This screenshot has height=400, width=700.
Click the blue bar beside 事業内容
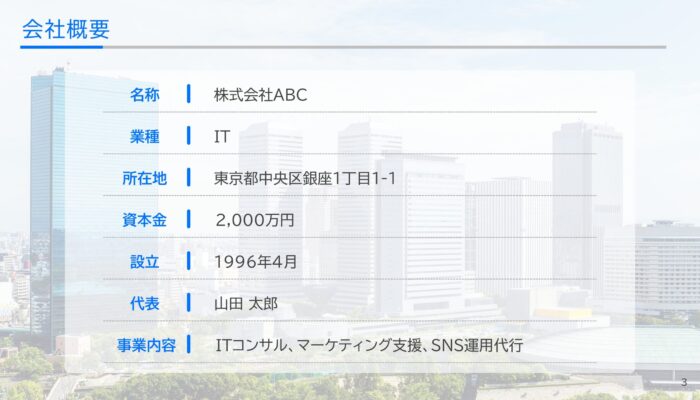[188, 345]
